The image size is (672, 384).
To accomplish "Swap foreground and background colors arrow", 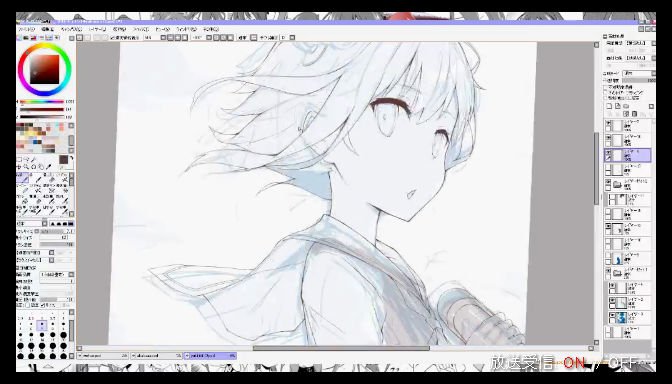I will click(x=71, y=158).
